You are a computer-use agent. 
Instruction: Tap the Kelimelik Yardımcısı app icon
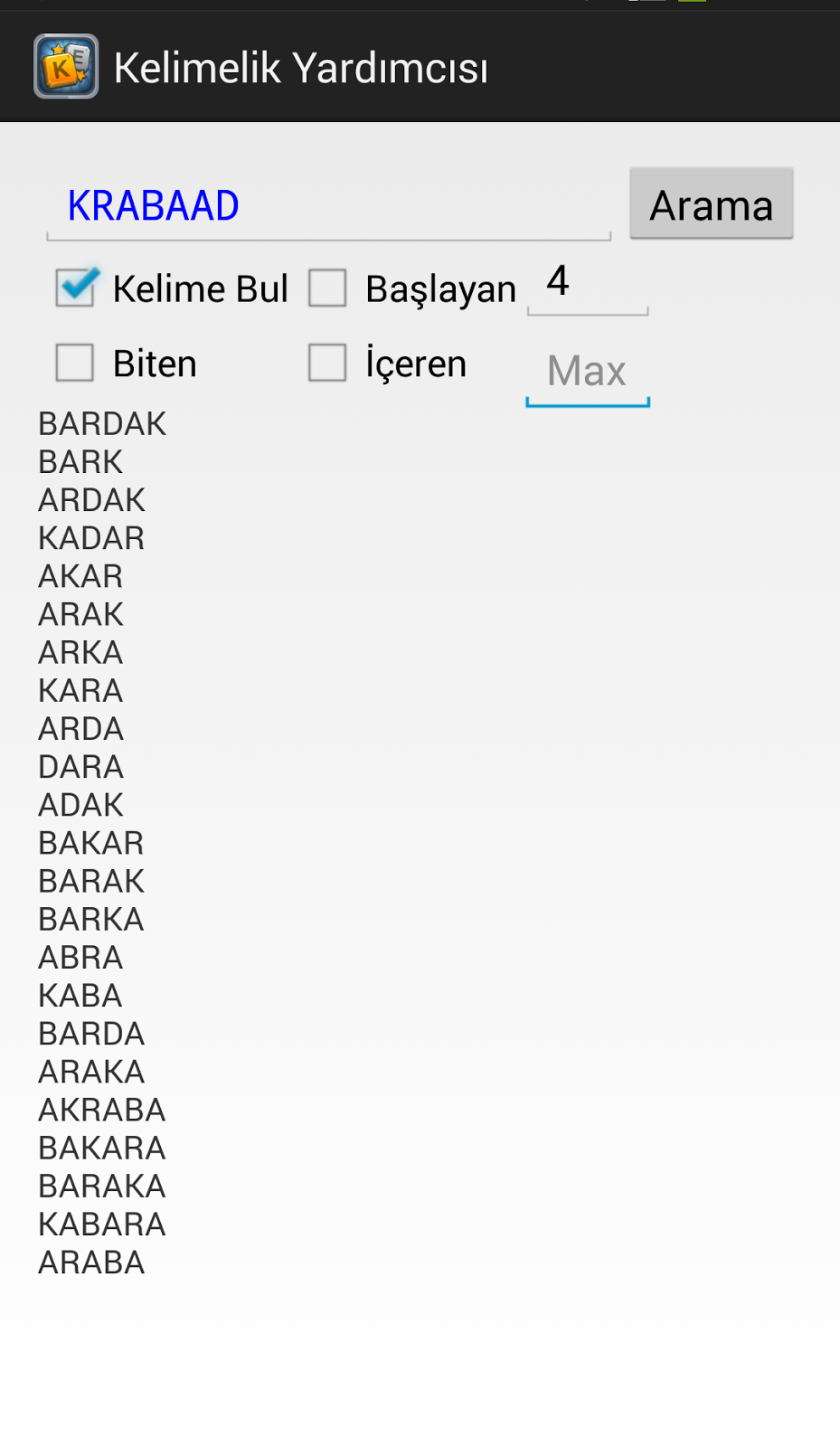pyautogui.click(x=66, y=66)
